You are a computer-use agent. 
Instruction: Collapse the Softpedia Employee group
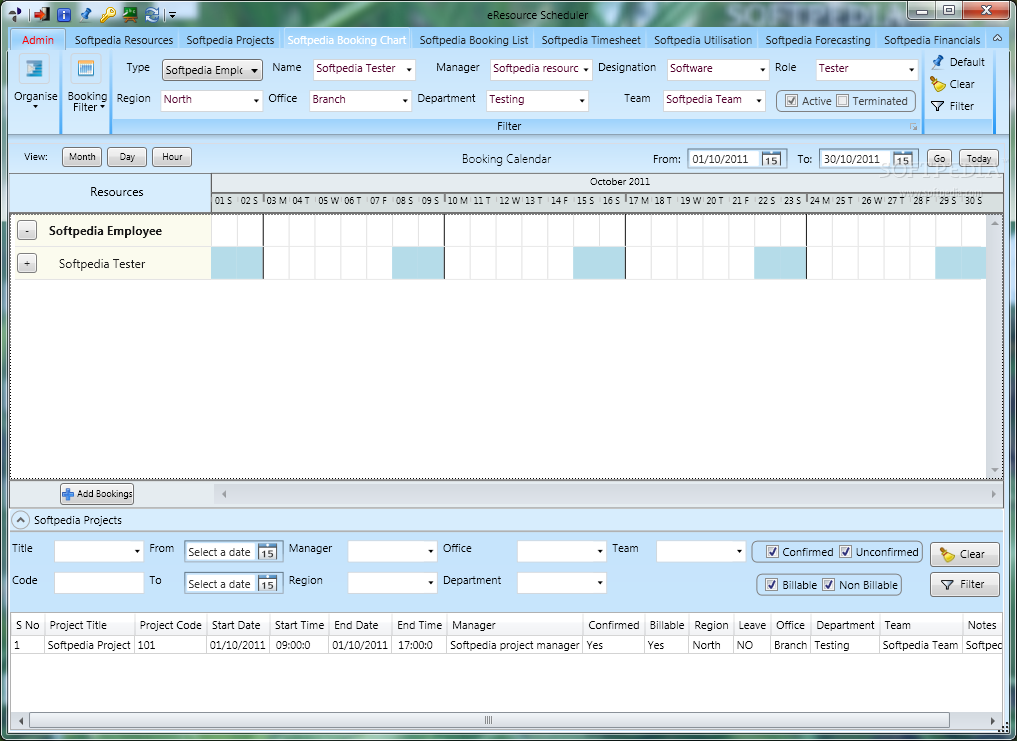(27, 230)
